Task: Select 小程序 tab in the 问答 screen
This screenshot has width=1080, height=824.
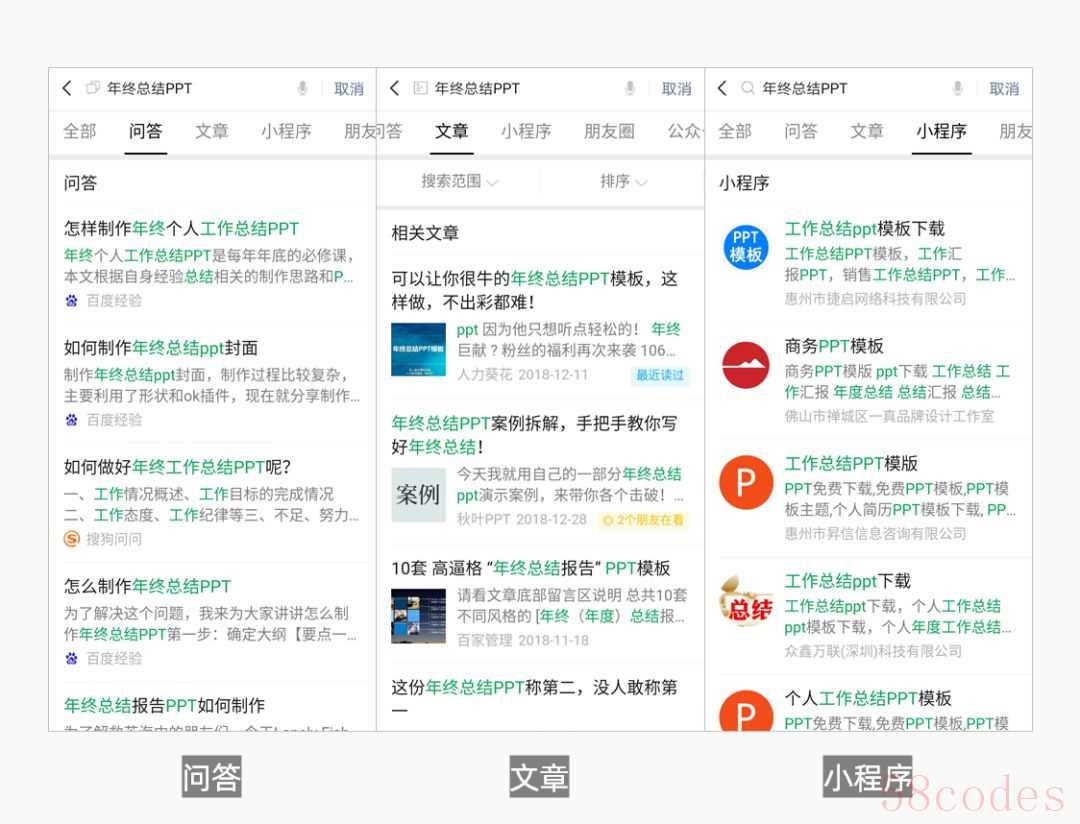Action: coord(286,131)
